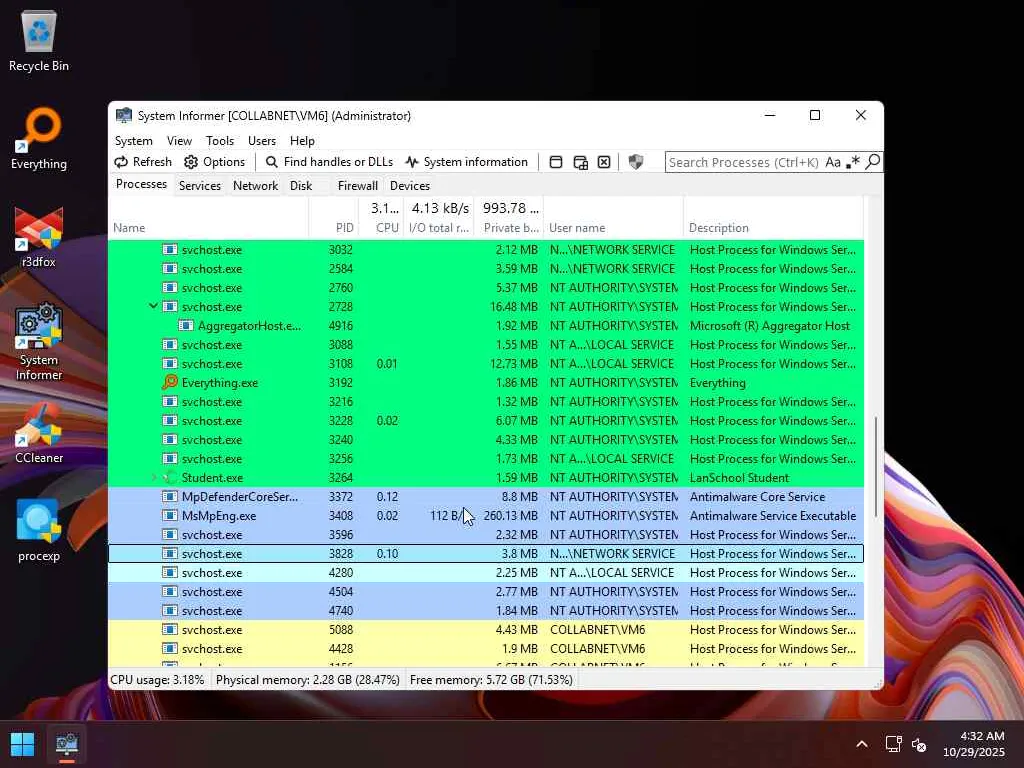The height and width of the screenshot is (768, 1024).
Task: Click the COLLABNET\VM6 user of PID 4428
Action: tap(598, 648)
